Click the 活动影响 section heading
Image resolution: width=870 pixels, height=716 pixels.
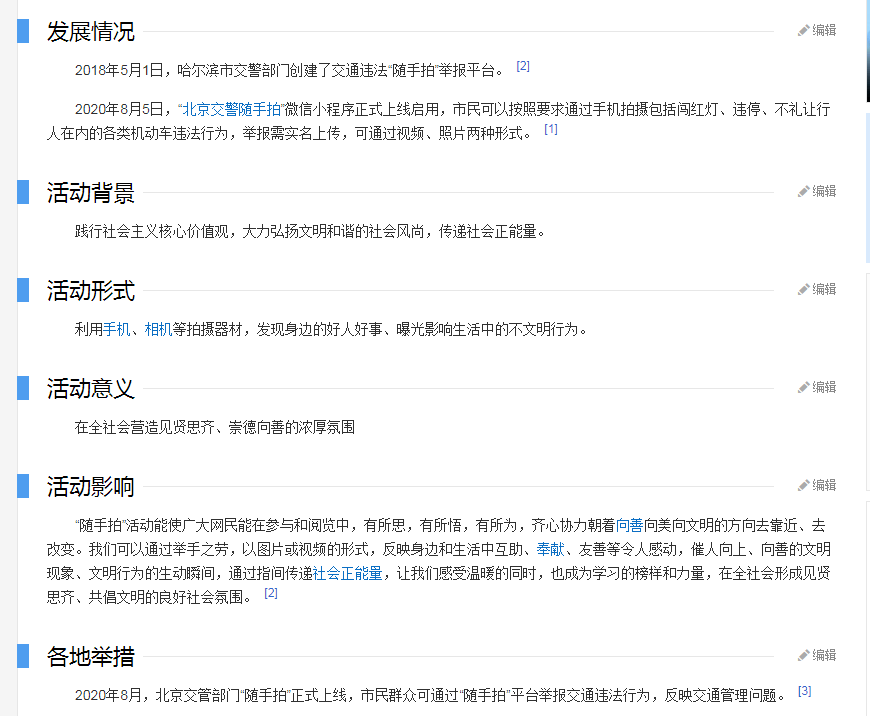coord(90,486)
